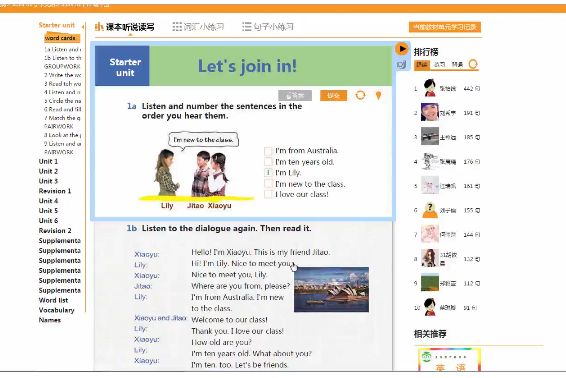This screenshot has height=378, width=566.
Task: Select sidebar item 8 Look at the
Action: [x=62, y=135]
